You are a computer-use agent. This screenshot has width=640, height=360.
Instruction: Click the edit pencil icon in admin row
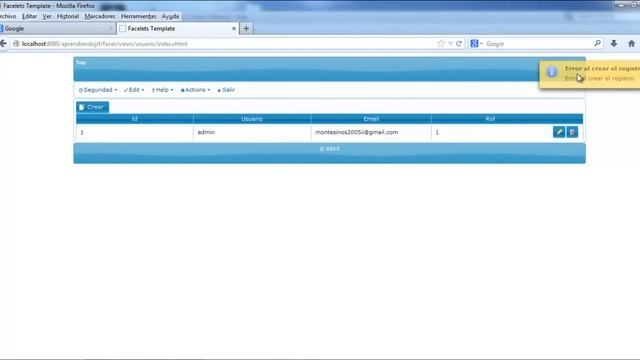point(559,132)
